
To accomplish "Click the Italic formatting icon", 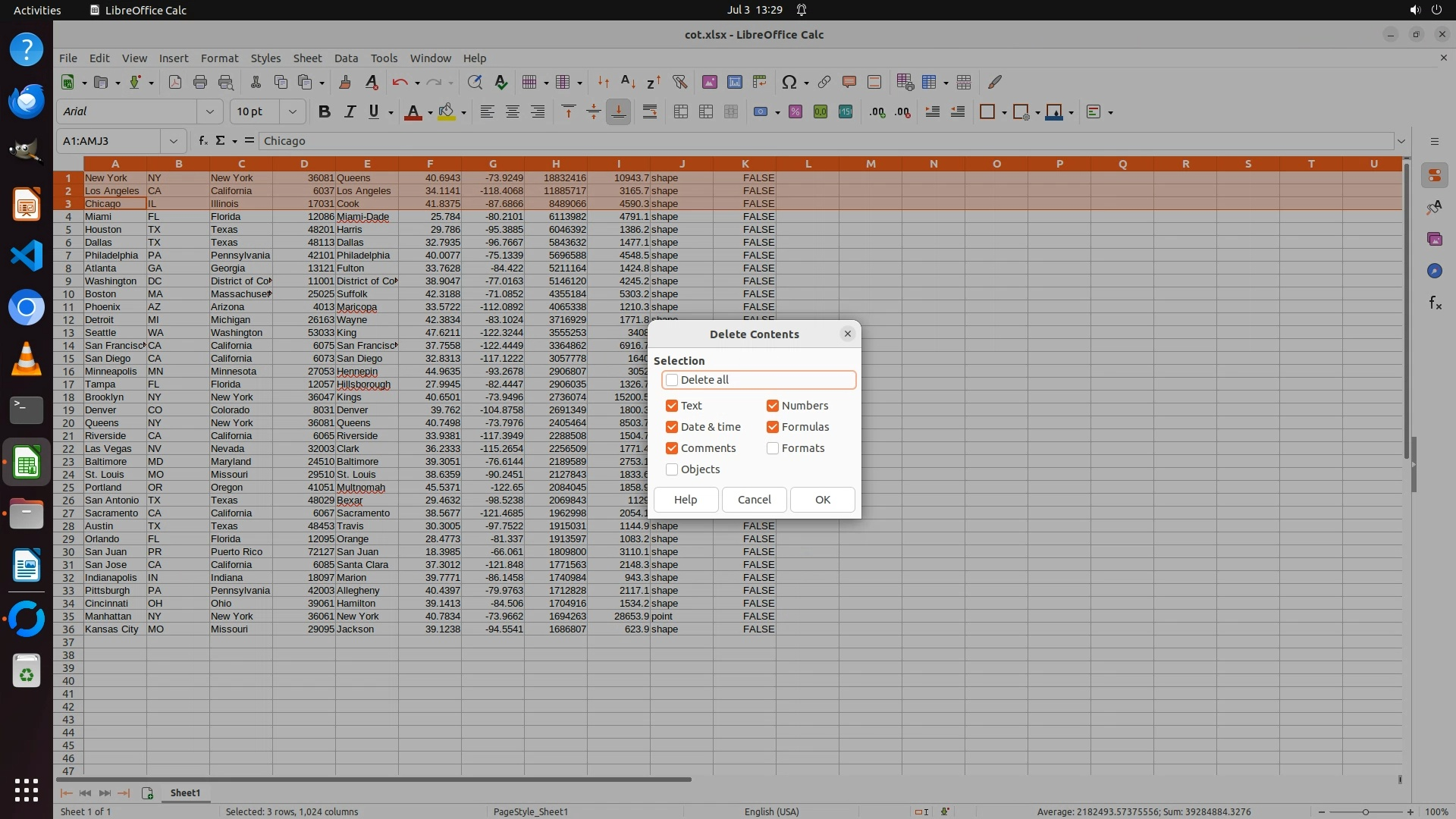I will coord(350,111).
